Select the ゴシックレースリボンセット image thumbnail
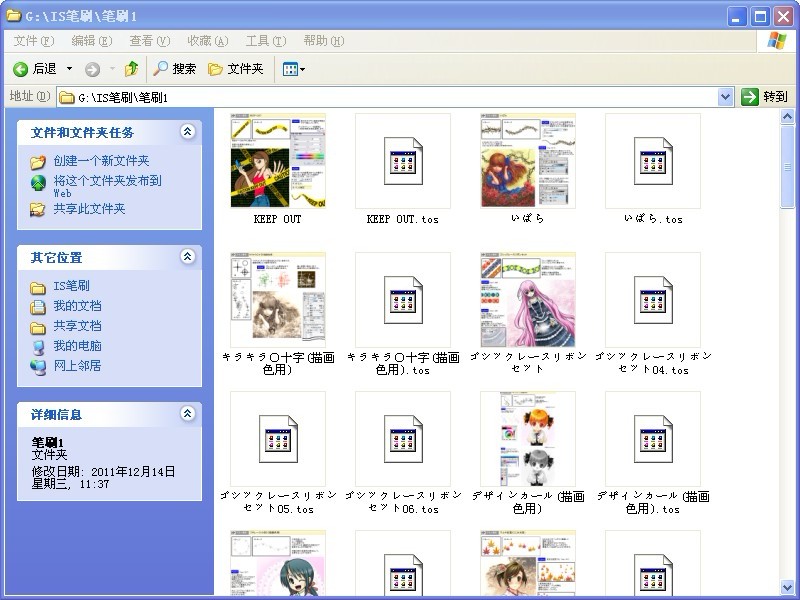Image resolution: width=800 pixels, height=600 pixels. click(x=528, y=299)
